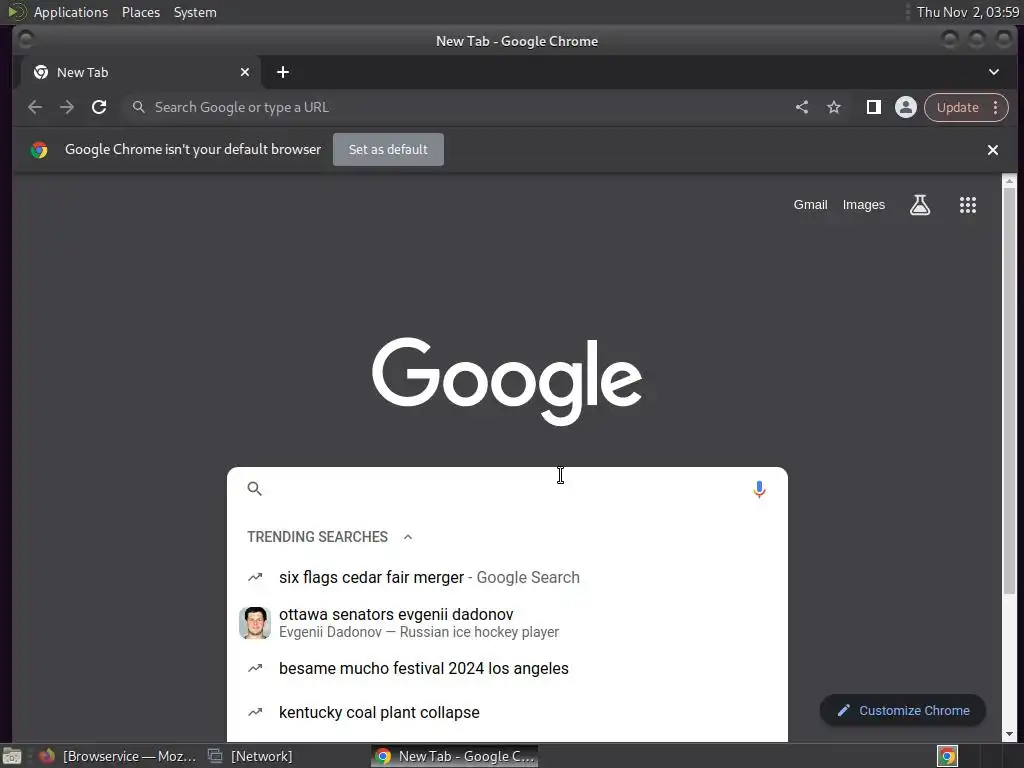
Task: Go forward using the forward arrow
Action: (x=67, y=107)
